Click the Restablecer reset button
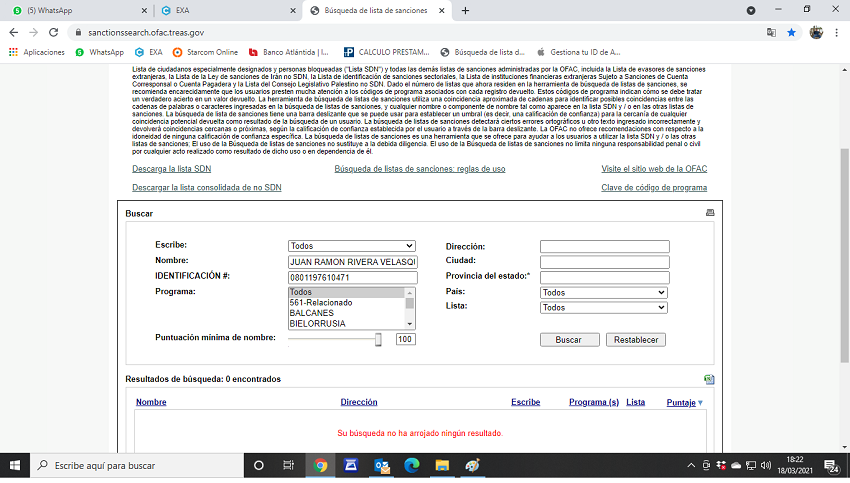 635,340
